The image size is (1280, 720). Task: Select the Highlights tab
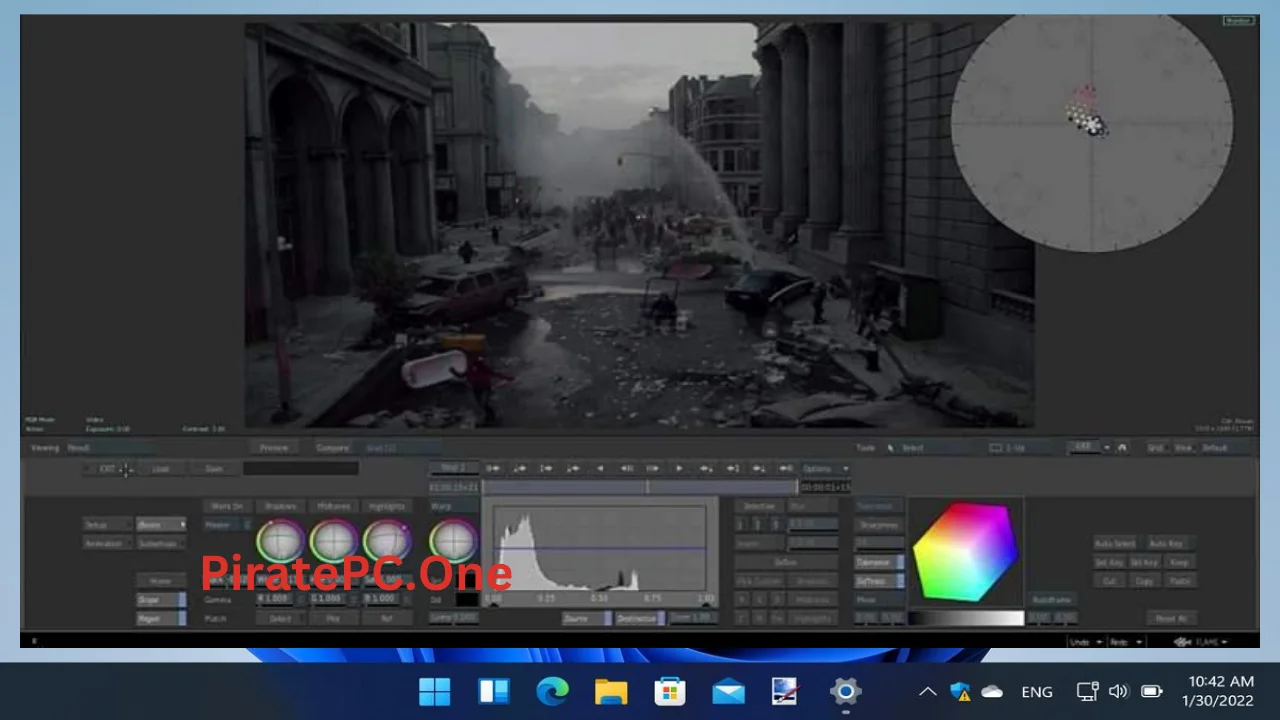pos(387,506)
